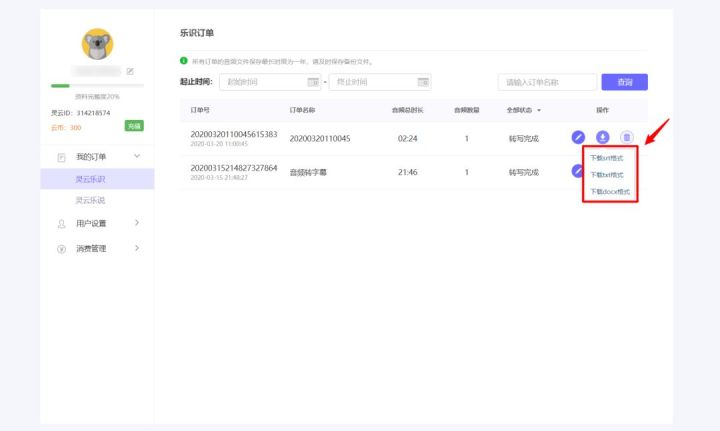Image resolution: width=720 pixels, height=431 pixels.
Task: Expand the 用户设置 menu
Action: point(137,222)
